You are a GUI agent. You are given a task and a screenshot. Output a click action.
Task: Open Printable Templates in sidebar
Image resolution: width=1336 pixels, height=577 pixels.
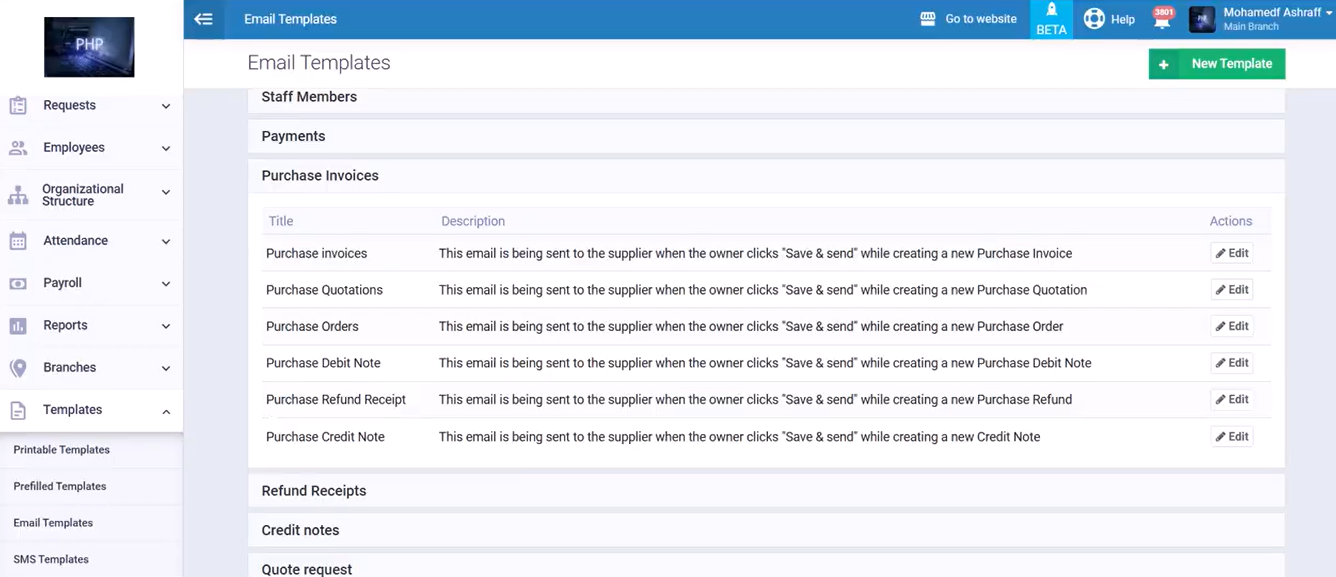(62, 450)
